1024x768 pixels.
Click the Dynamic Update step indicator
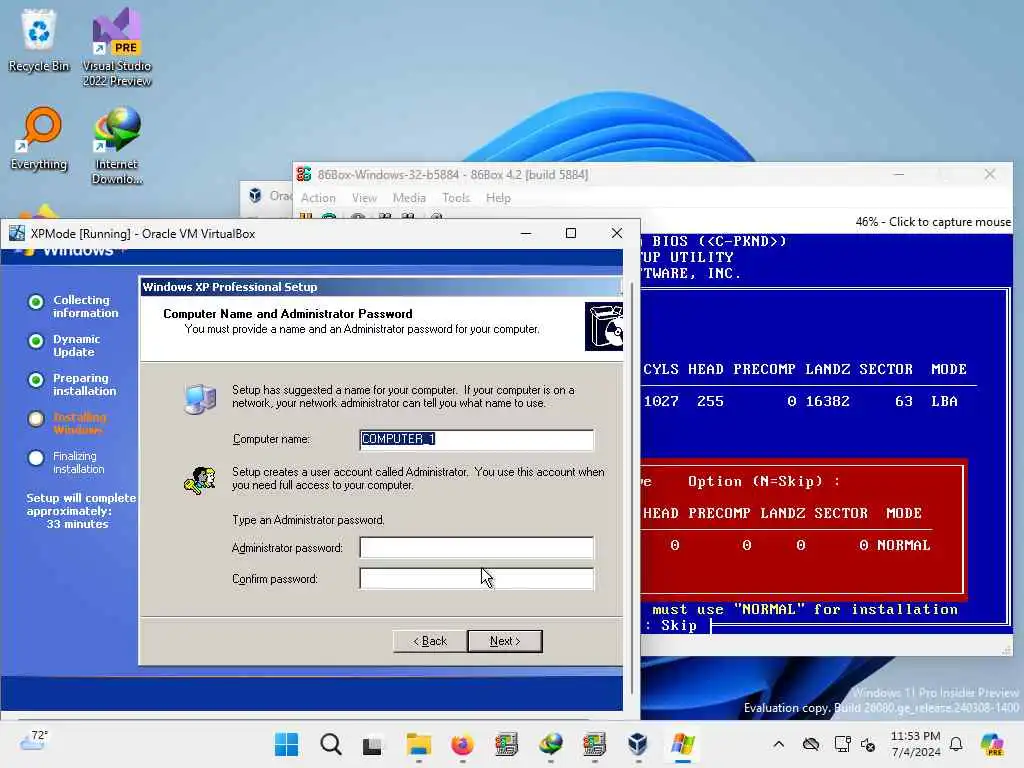click(37, 341)
